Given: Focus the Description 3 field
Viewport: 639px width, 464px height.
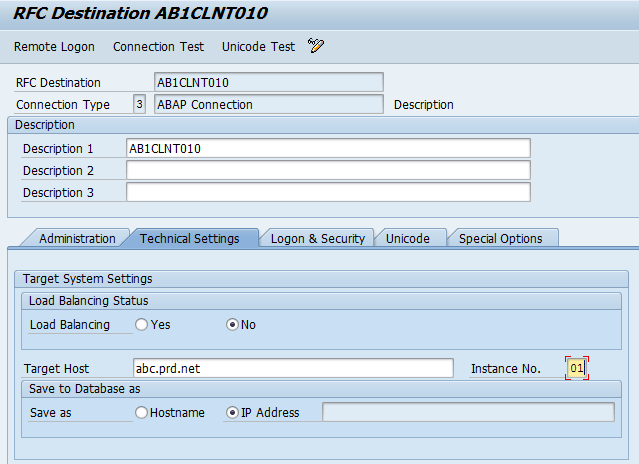Looking at the screenshot, I should 327,193.
